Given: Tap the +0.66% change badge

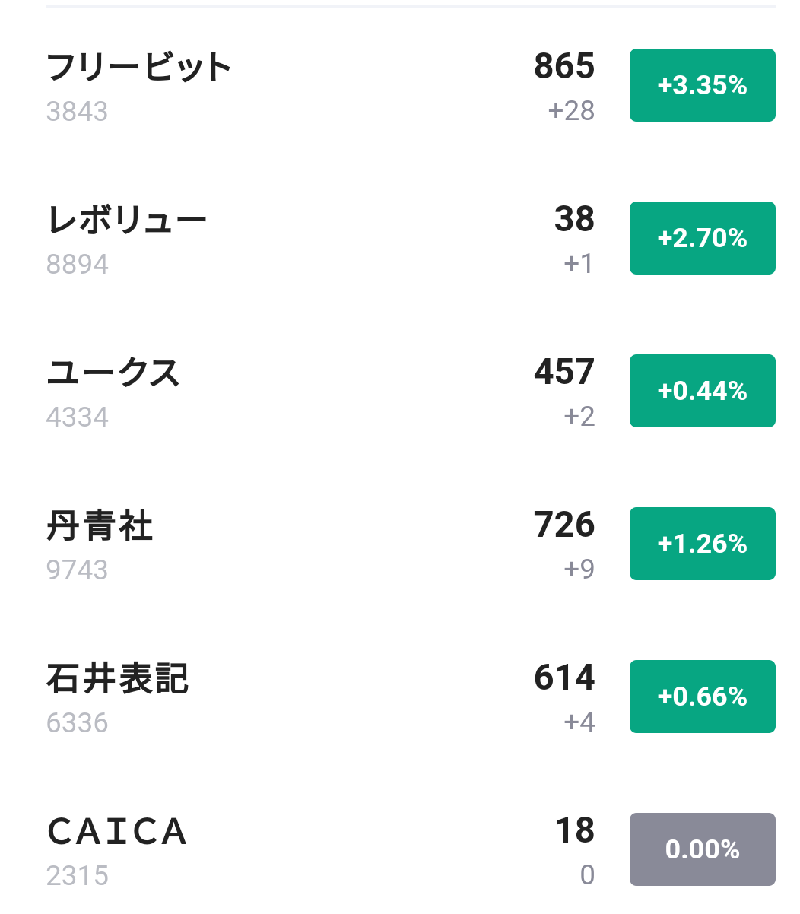Looking at the screenshot, I should tap(702, 697).
